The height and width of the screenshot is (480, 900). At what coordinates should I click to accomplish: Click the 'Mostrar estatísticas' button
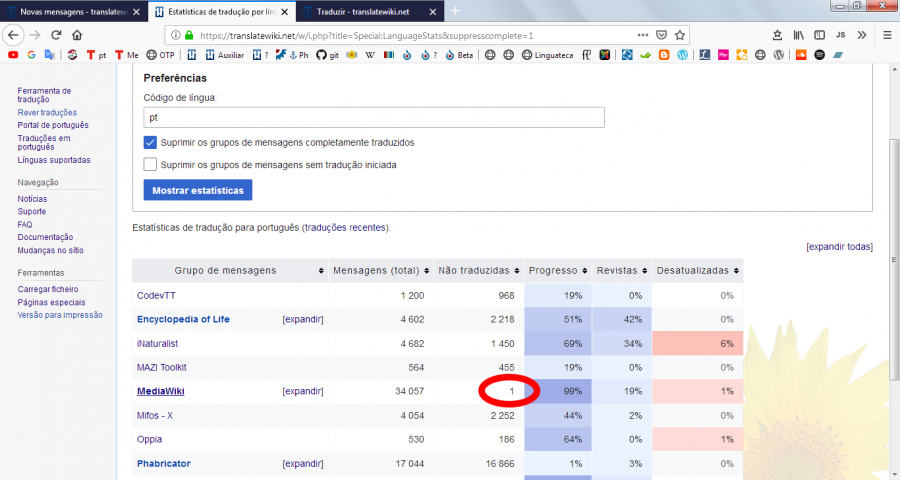pos(198,190)
